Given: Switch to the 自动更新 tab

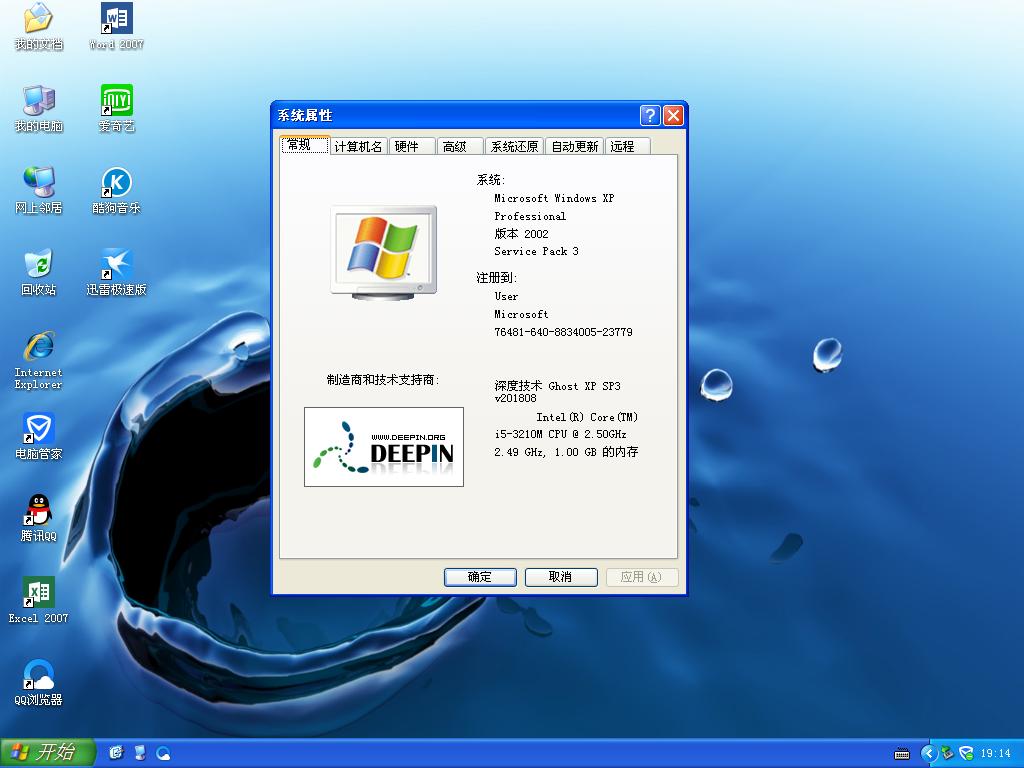Looking at the screenshot, I should pyautogui.click(x=572, y=145).
